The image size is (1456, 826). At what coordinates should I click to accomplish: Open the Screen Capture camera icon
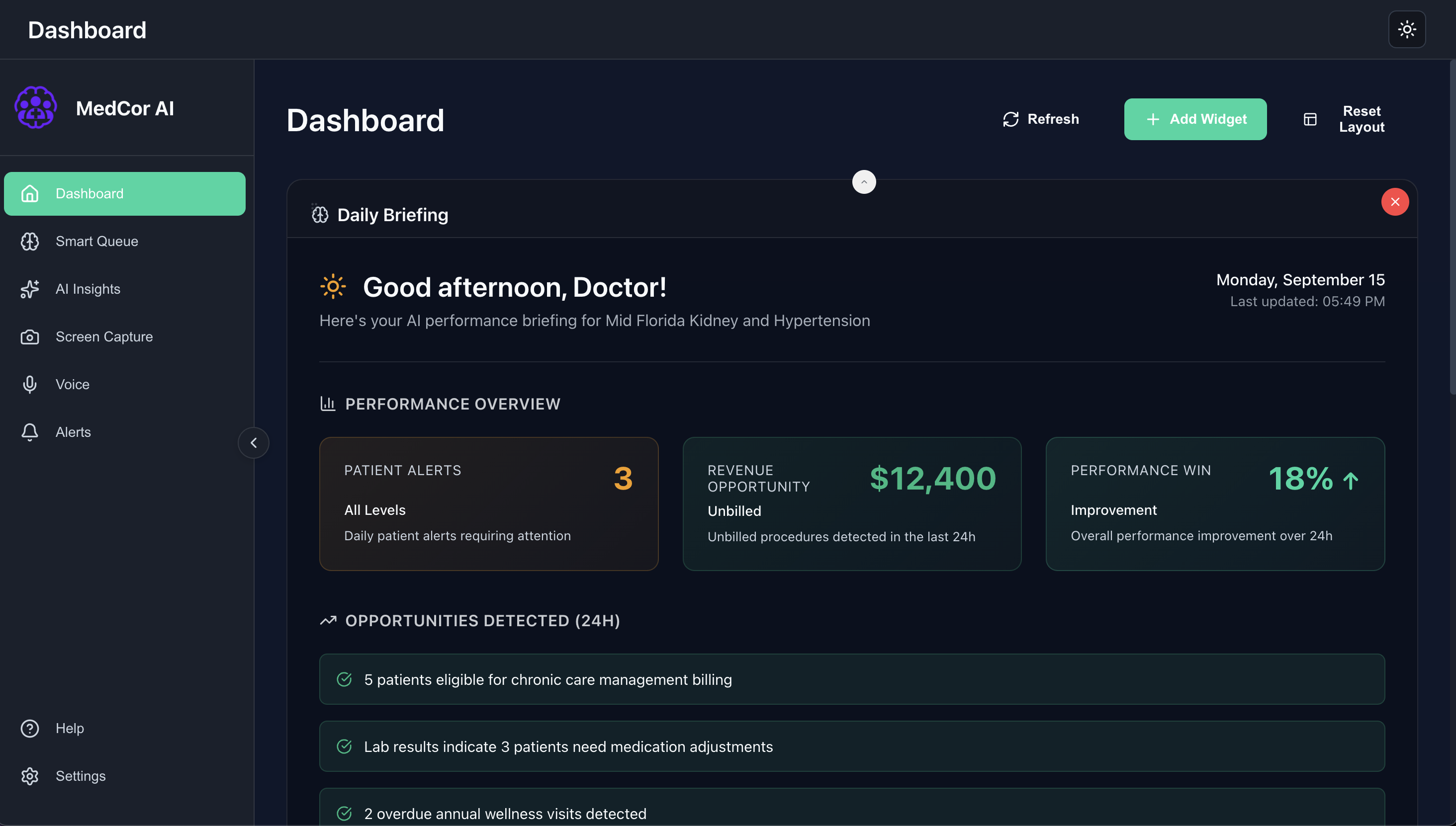[x=29, y=336]
